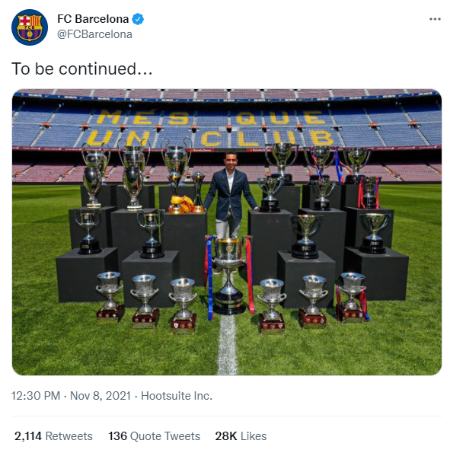The image size is (450, 453).
Task: Click the FC Barcelona display name
Action: [x=93, y=19]
